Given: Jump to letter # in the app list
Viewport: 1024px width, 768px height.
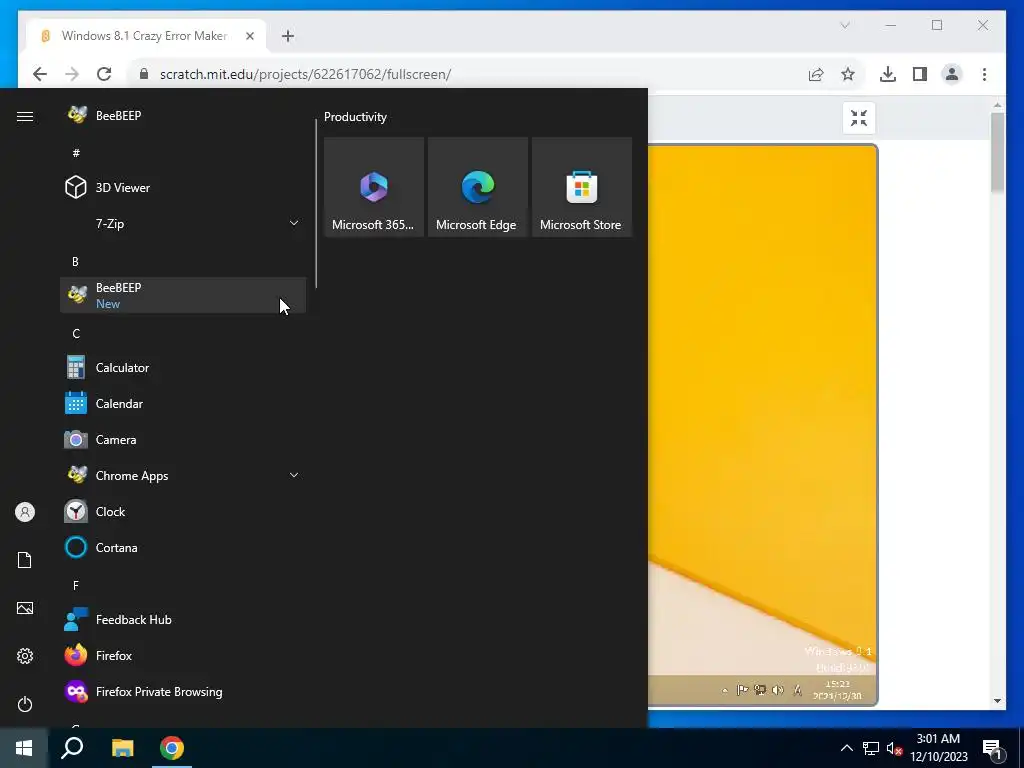Looking at the screenshot, I should click(76, 153).
